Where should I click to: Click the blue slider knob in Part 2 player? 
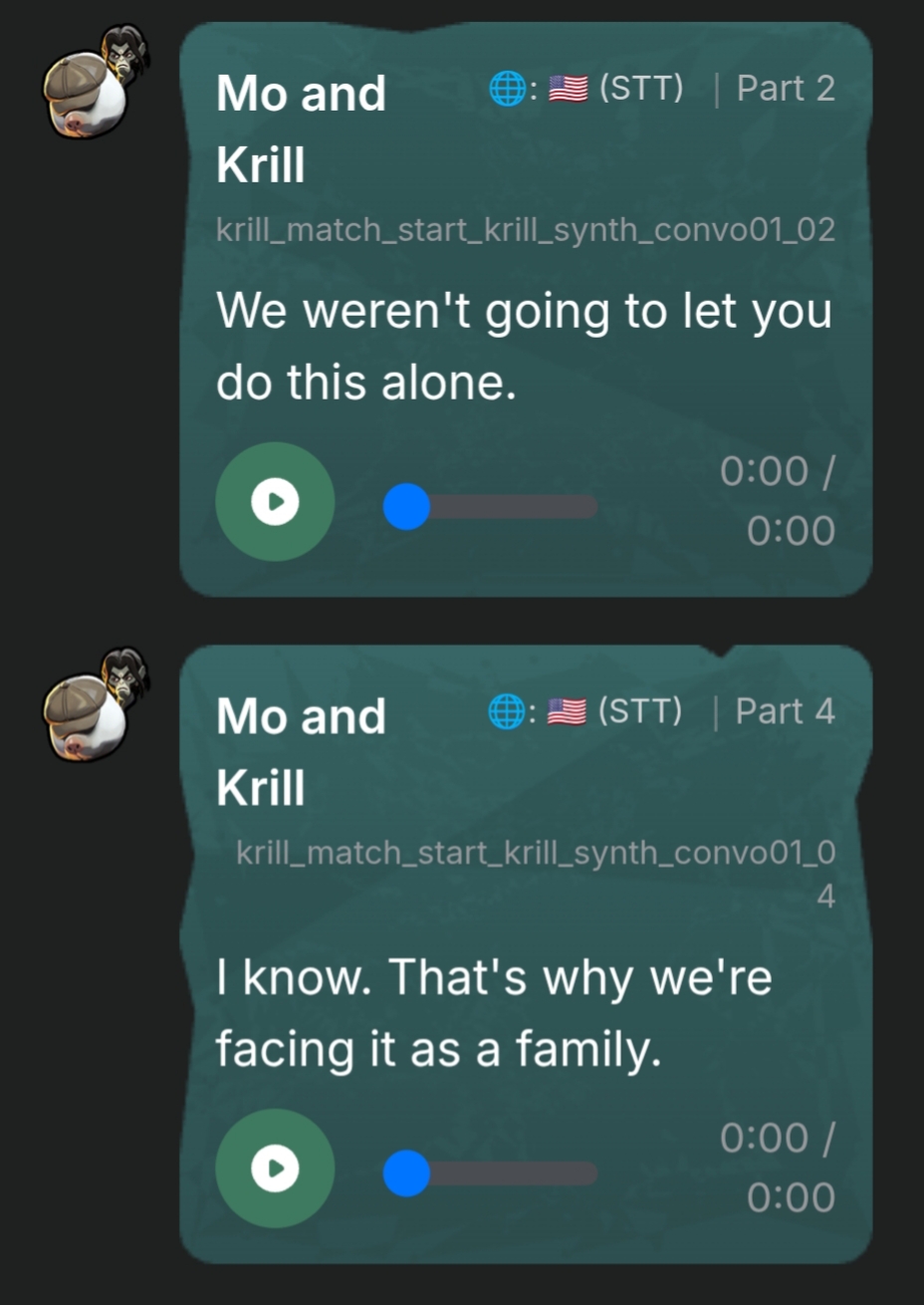point(406,507)
